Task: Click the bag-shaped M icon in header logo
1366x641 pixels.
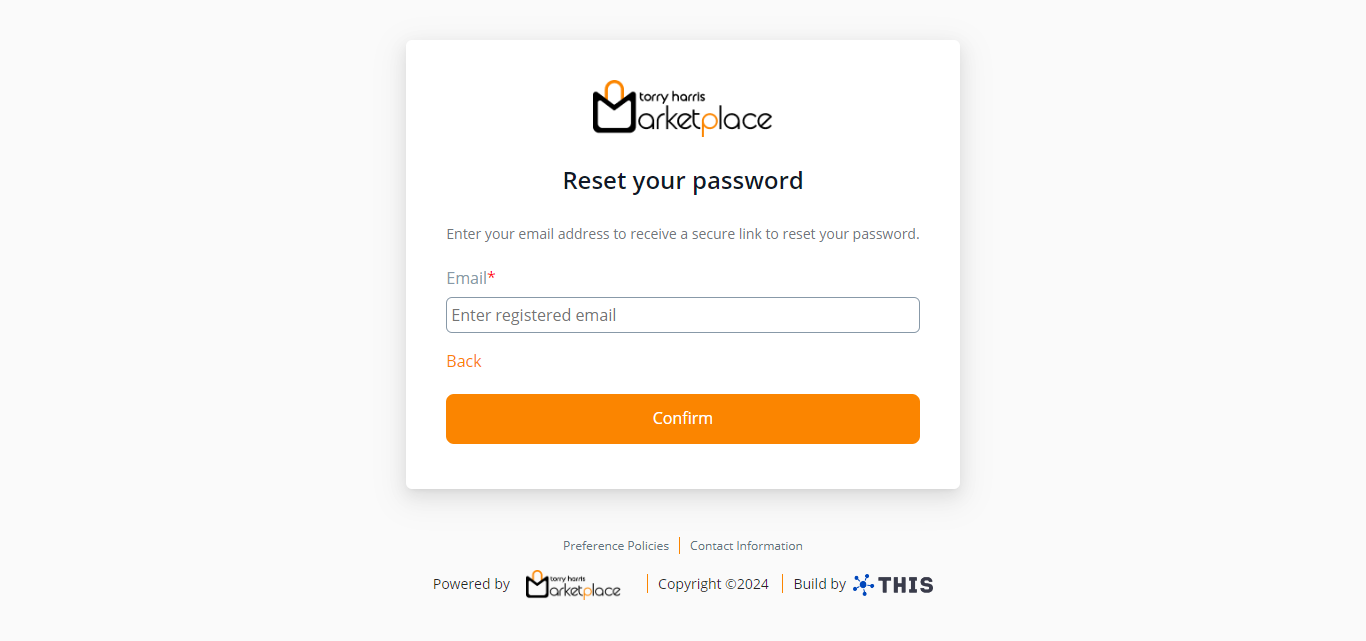Action: coord(614,108)
